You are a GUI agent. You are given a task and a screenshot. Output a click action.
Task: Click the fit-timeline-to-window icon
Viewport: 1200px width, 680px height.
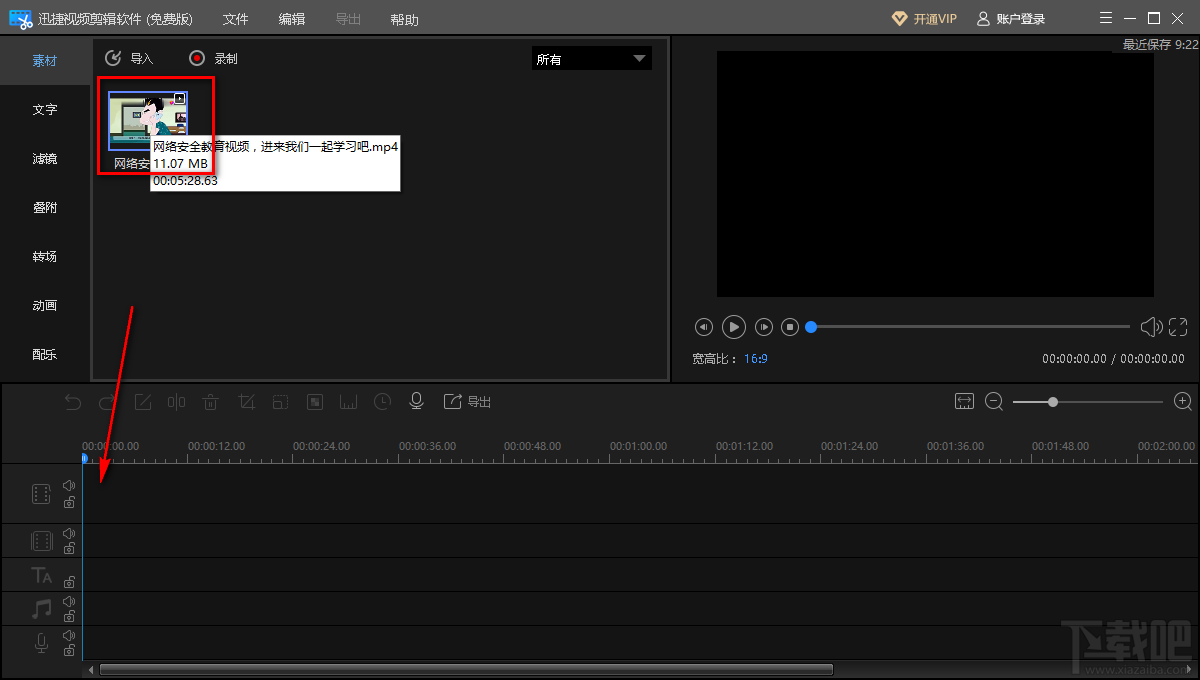click(x=964, y=401)
